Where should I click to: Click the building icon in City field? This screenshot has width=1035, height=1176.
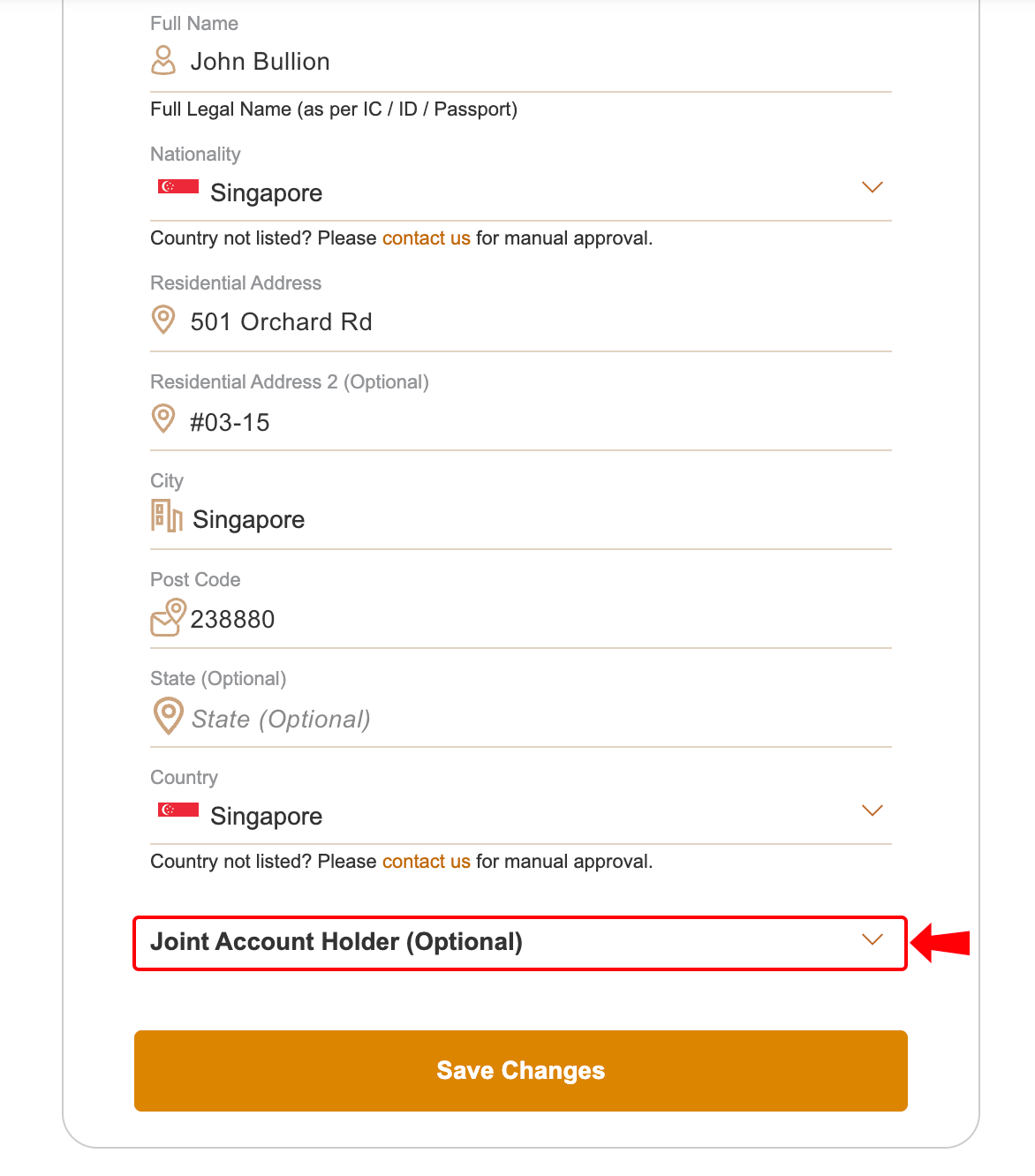tap(166, 516)
